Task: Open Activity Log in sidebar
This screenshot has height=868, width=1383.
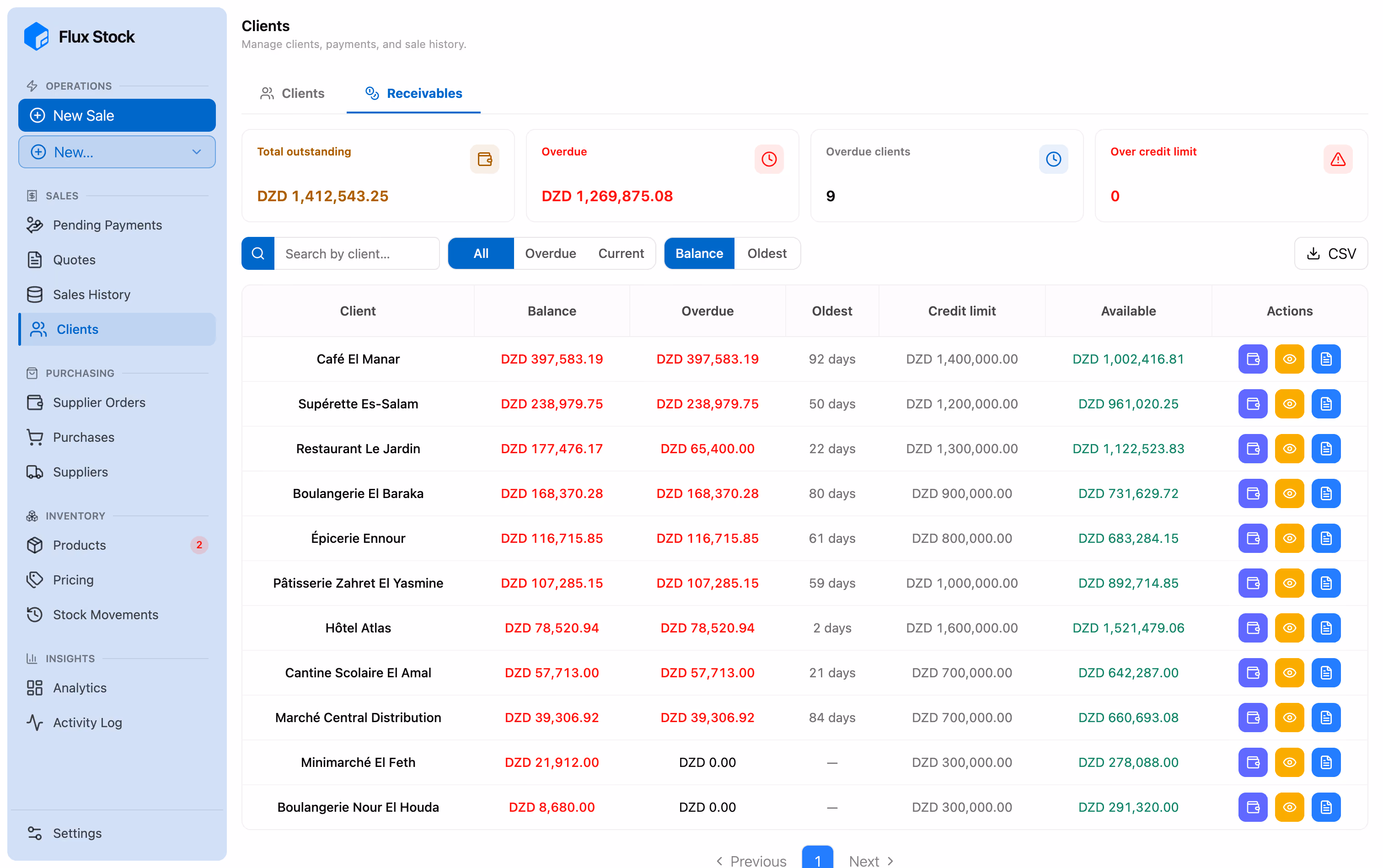Action: pos(117,722)
